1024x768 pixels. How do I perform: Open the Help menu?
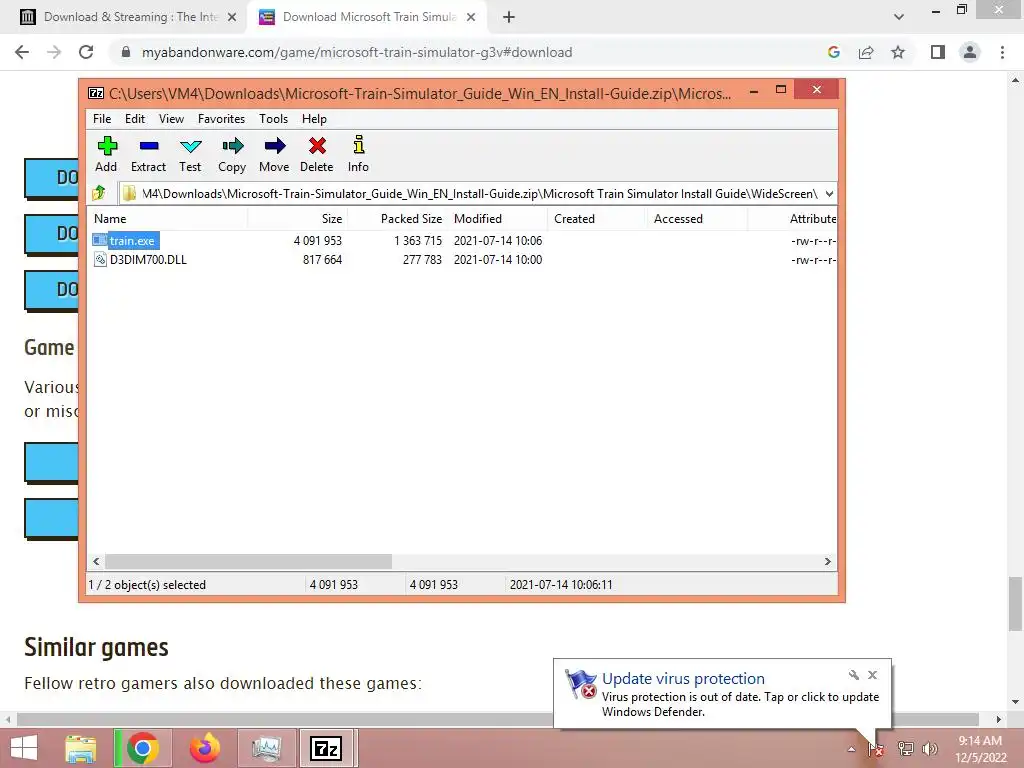(x=314, y=119)
